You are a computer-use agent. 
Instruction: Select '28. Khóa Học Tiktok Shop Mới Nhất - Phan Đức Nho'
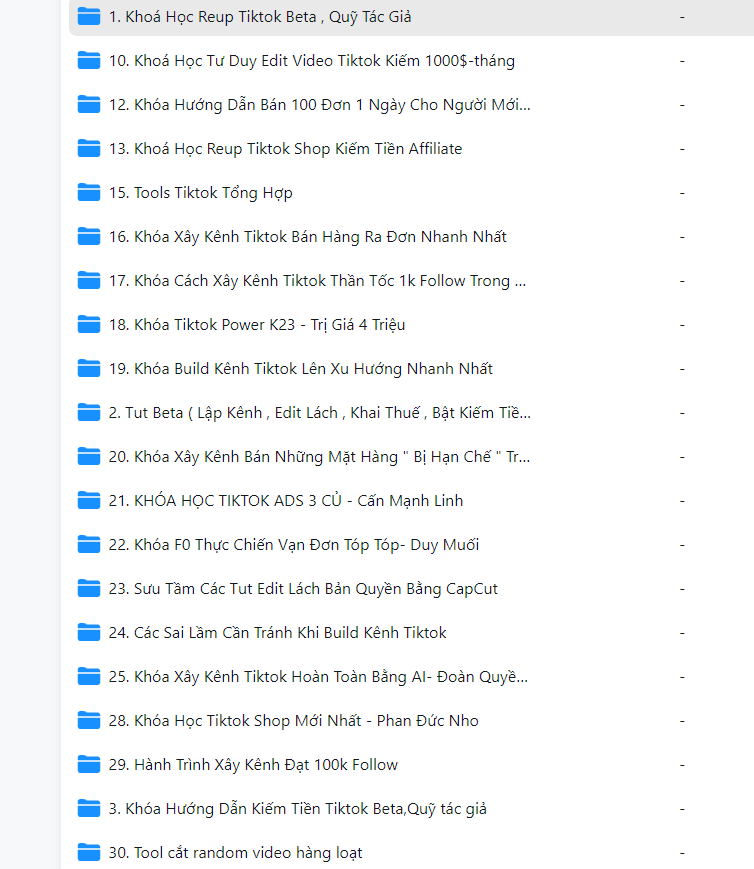pyautogui.click(x=294, y=721)
